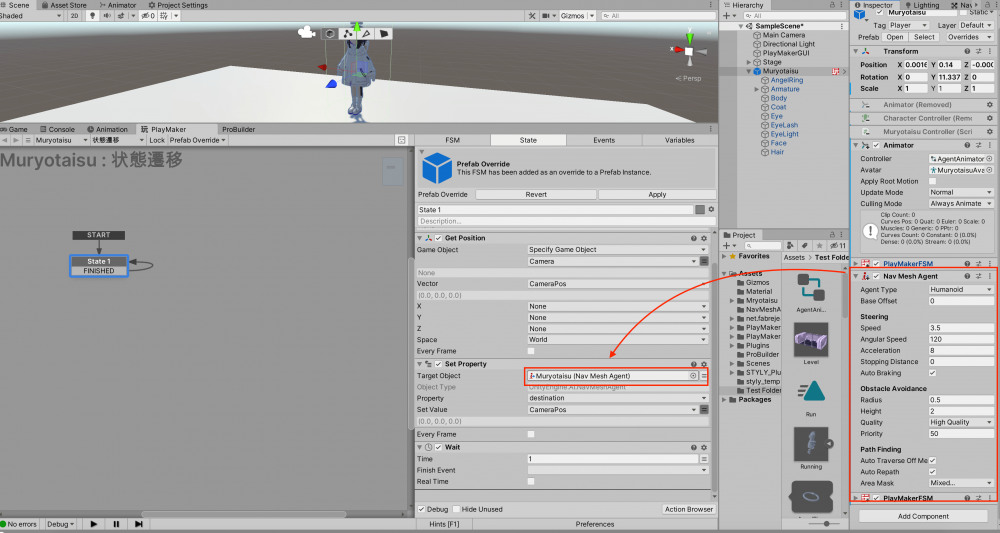Expand the Armature item in the Hierarchy

click(x=757, y=89)
